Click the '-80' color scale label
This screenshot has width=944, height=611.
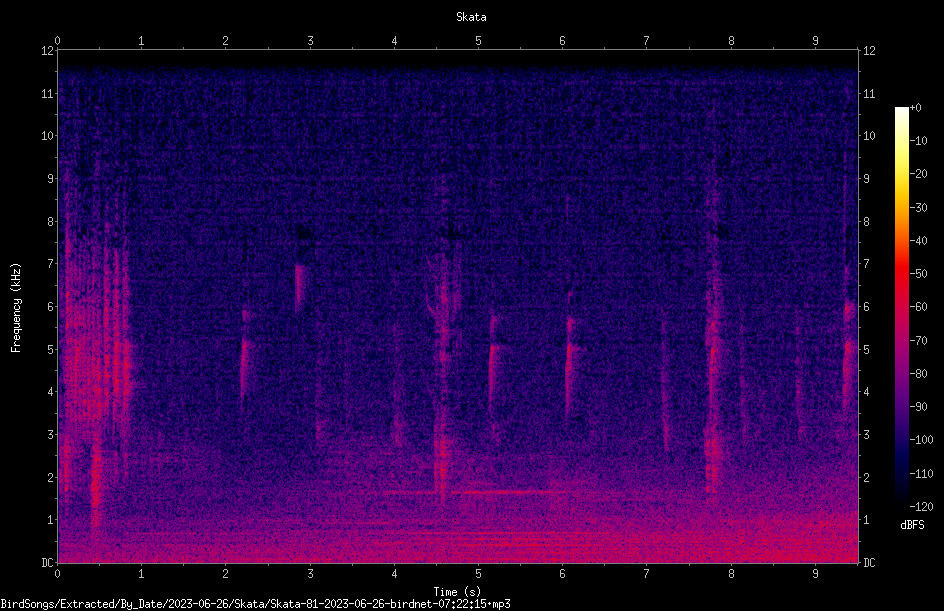(919, 373)
